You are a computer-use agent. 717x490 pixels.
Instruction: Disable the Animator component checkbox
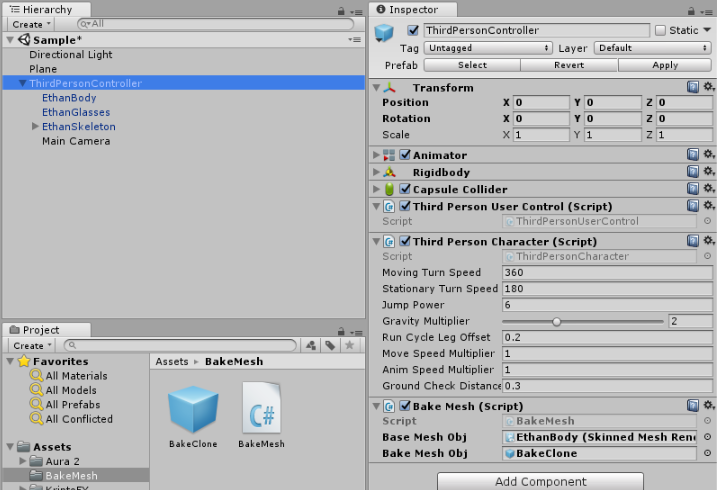tap(405, 154)
